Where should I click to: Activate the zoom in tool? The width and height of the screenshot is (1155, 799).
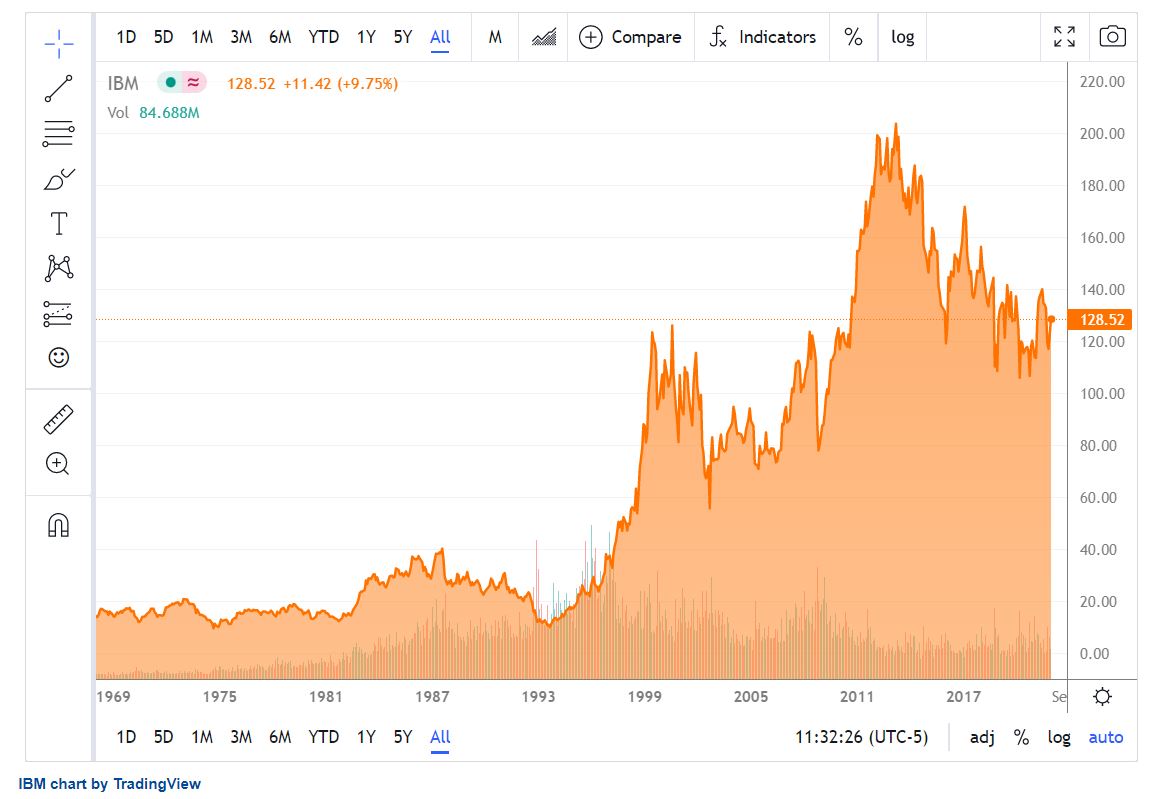click(58, 463)
